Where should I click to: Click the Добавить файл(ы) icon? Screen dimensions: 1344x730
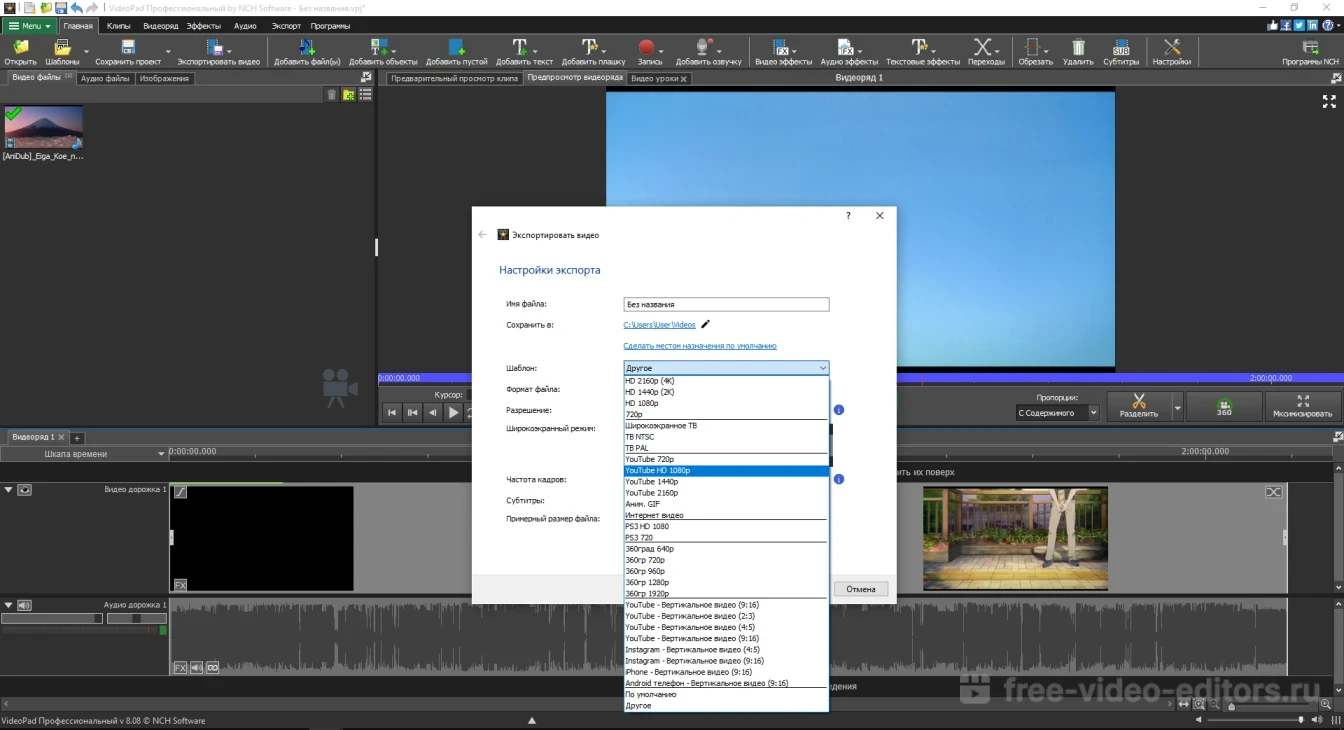click(x=307, y=47)
